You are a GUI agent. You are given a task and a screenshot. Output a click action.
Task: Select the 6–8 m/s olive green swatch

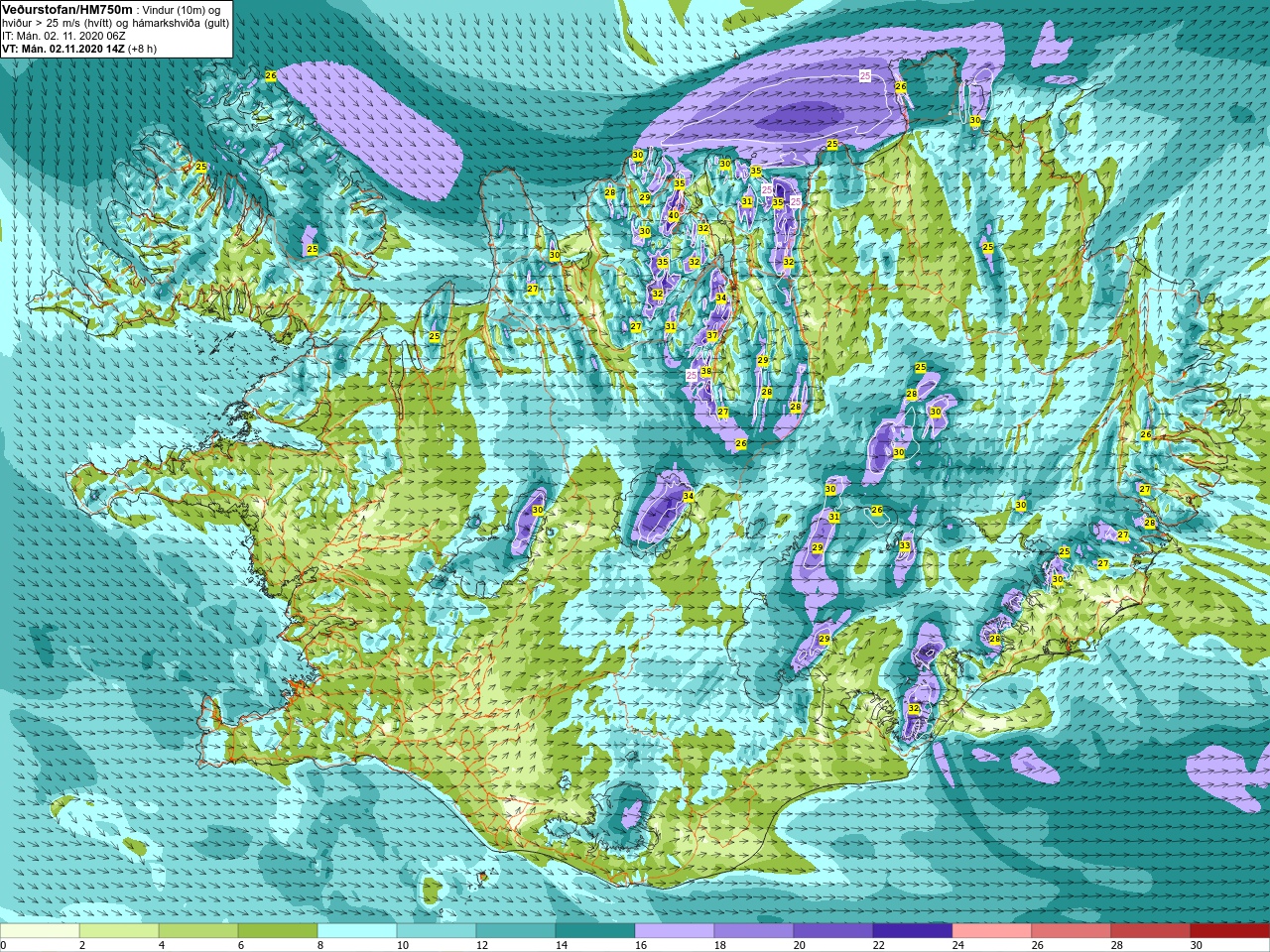point(278,931)
